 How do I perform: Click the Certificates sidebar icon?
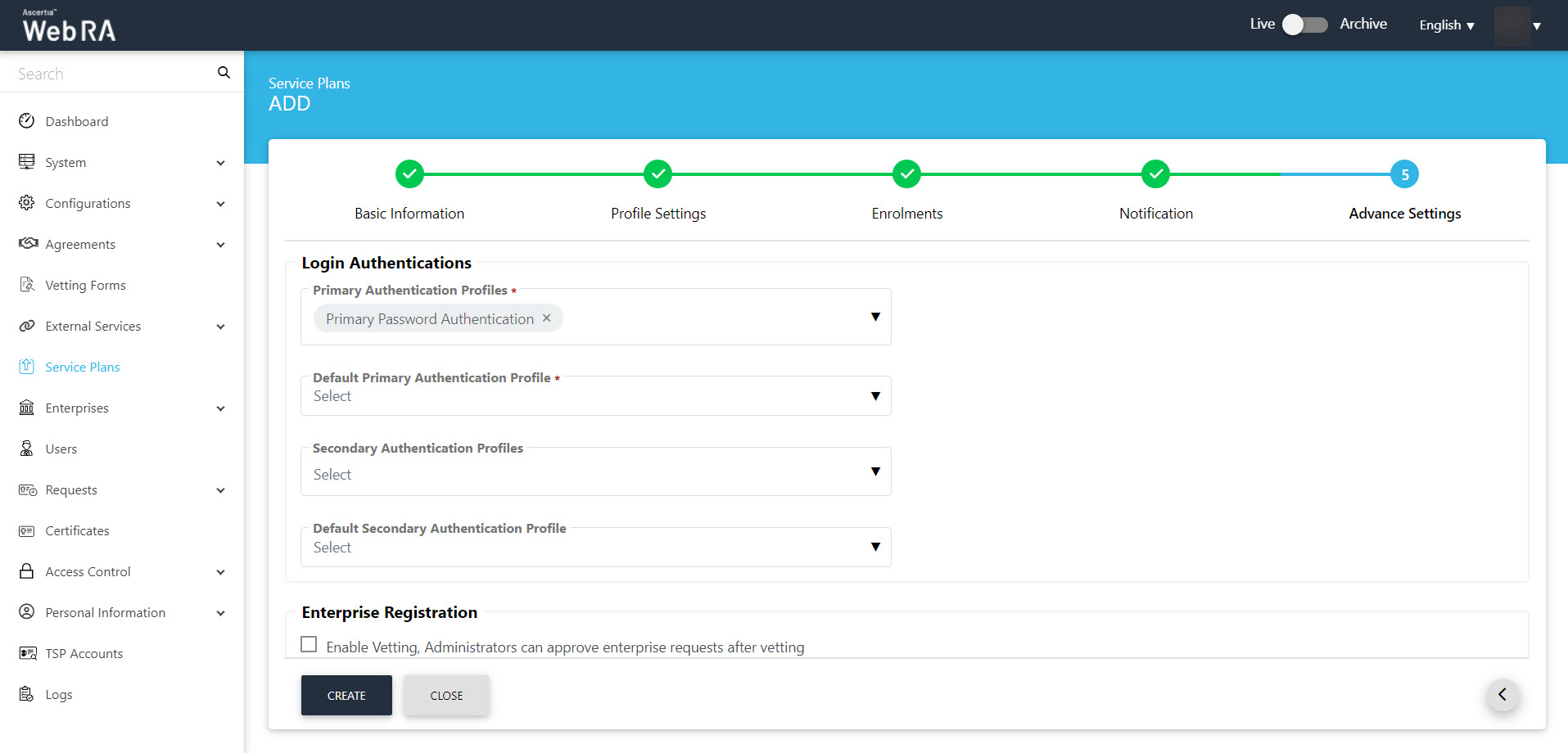pyautogui.click(x=27, y=530)
